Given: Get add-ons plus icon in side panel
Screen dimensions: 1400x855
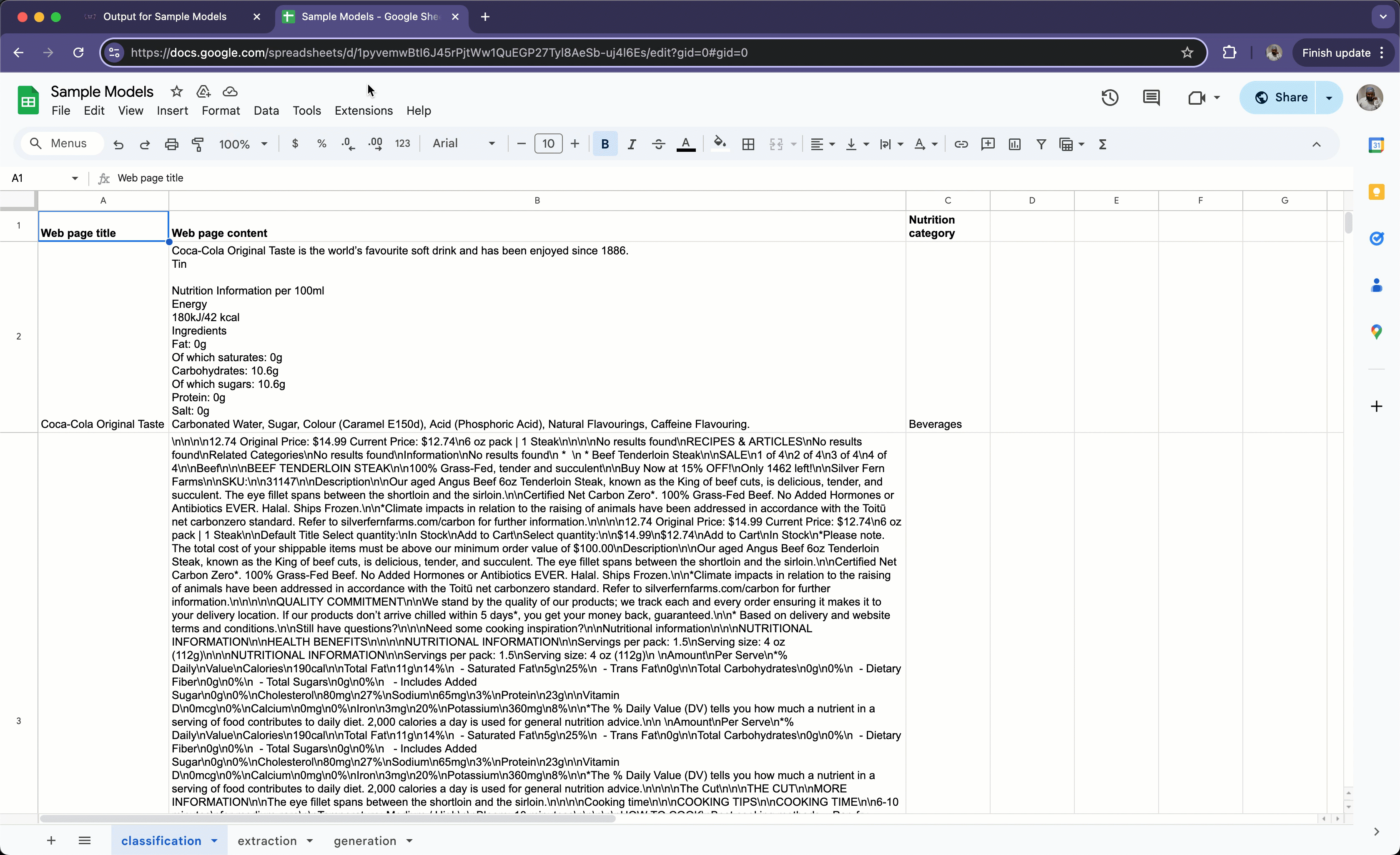Looking at the screenshot, I should (1376, 406).
